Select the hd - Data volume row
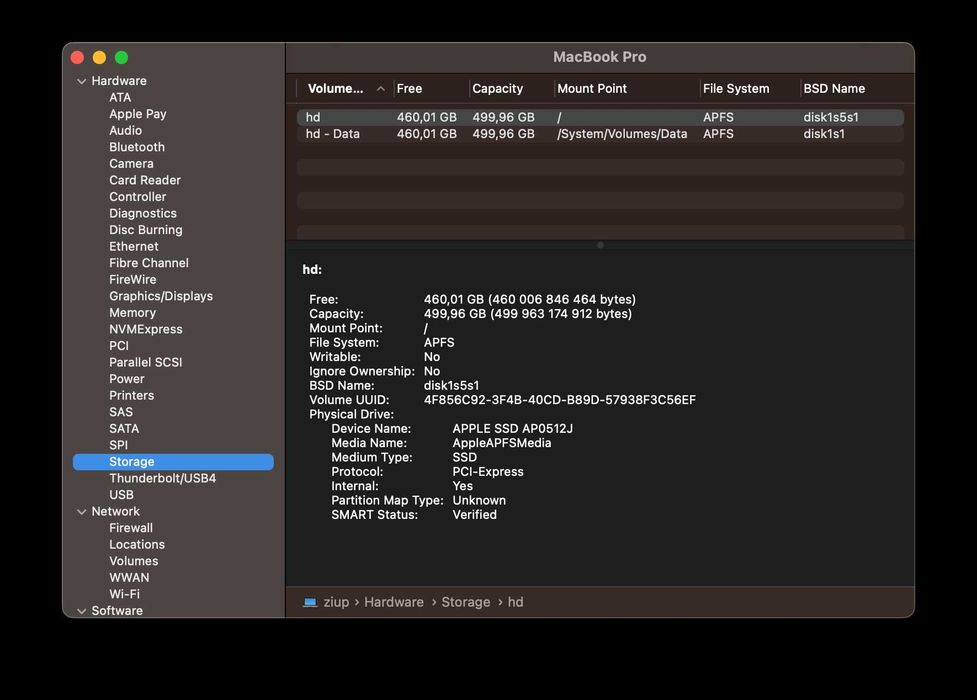This screenshot has width=977, height=700. click(x=601, y=134)
